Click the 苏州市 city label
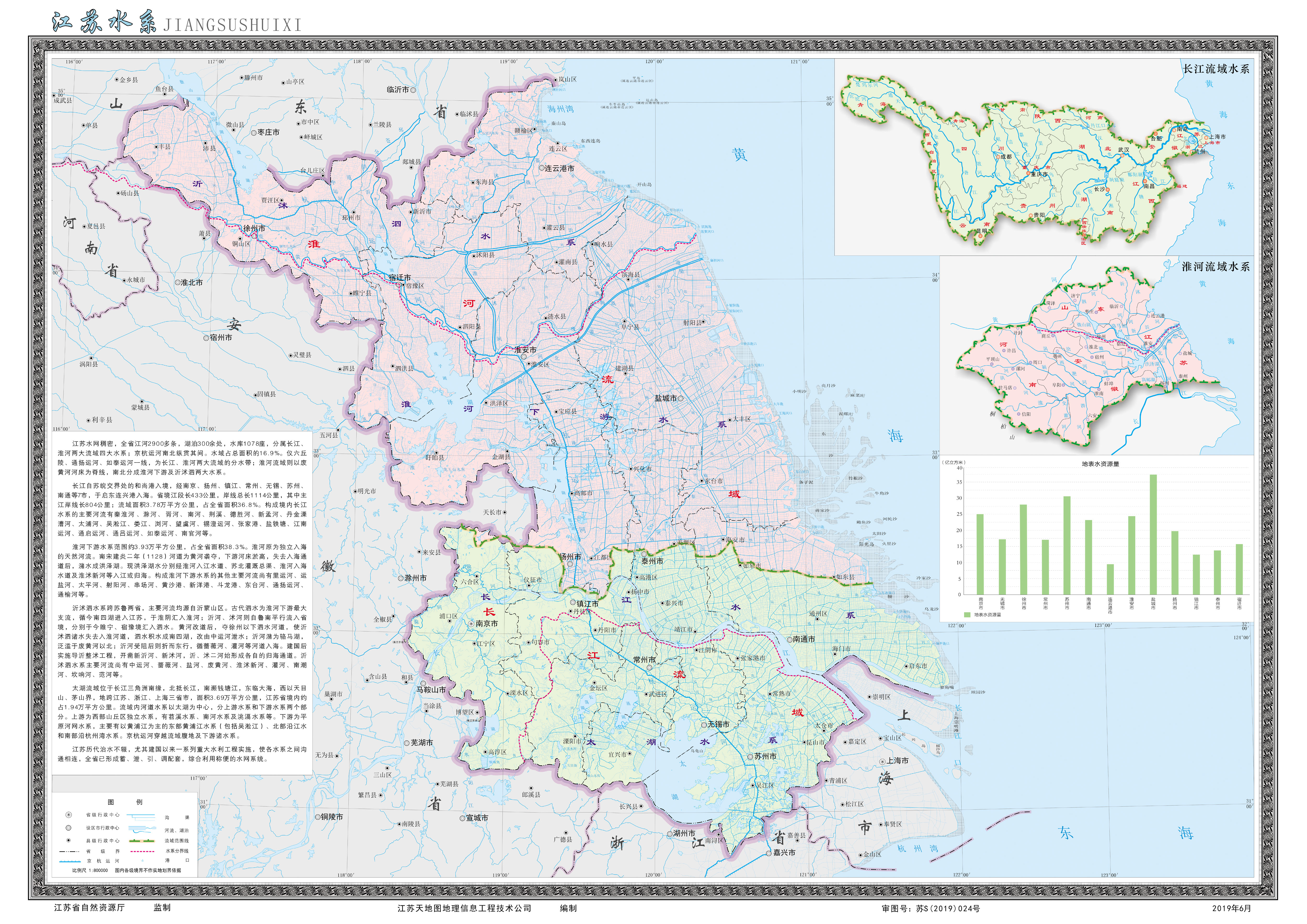The image size is (1307, 924). point(765,756)
